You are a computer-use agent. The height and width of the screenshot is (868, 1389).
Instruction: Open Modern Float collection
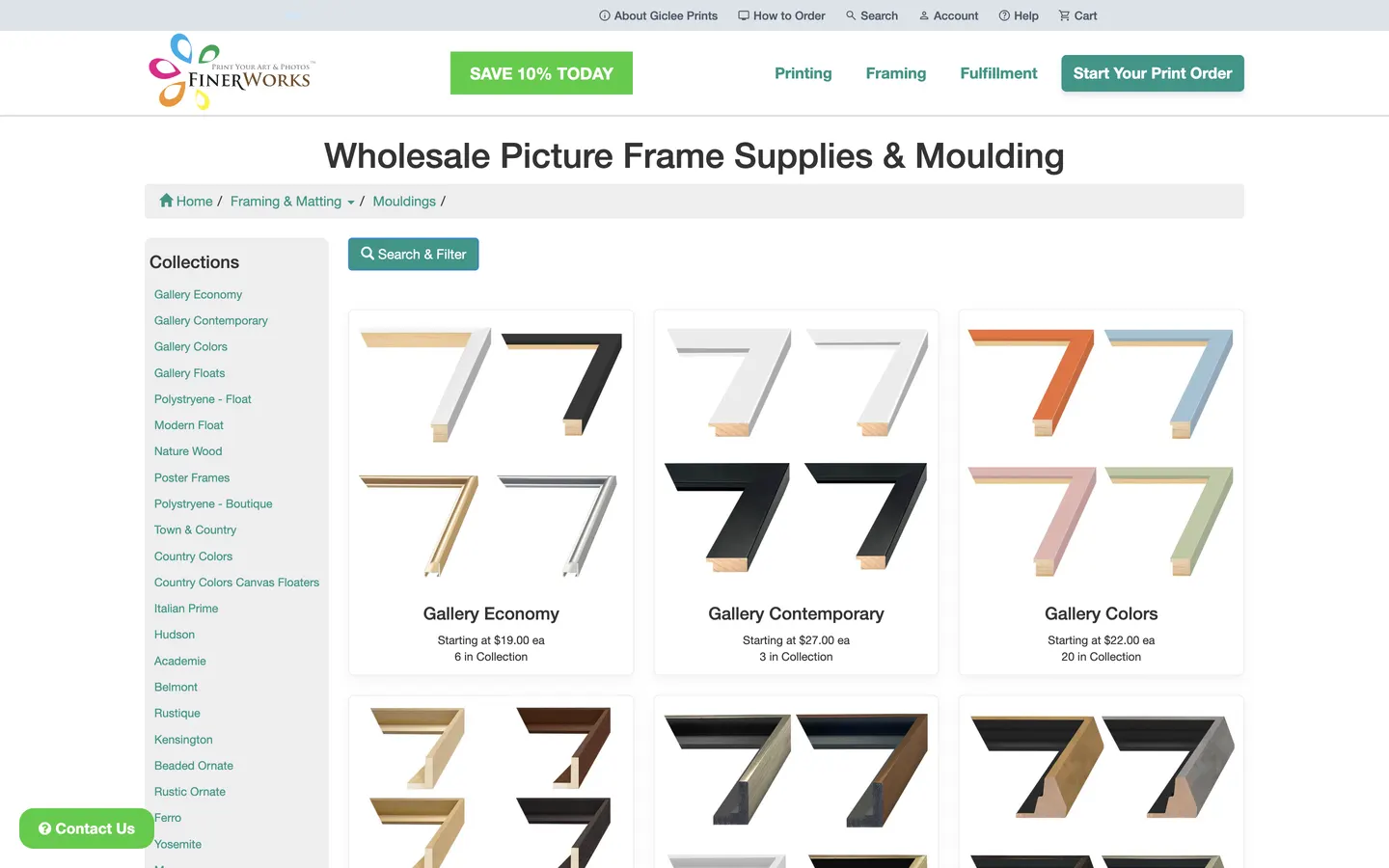click(x=188, y=424)
